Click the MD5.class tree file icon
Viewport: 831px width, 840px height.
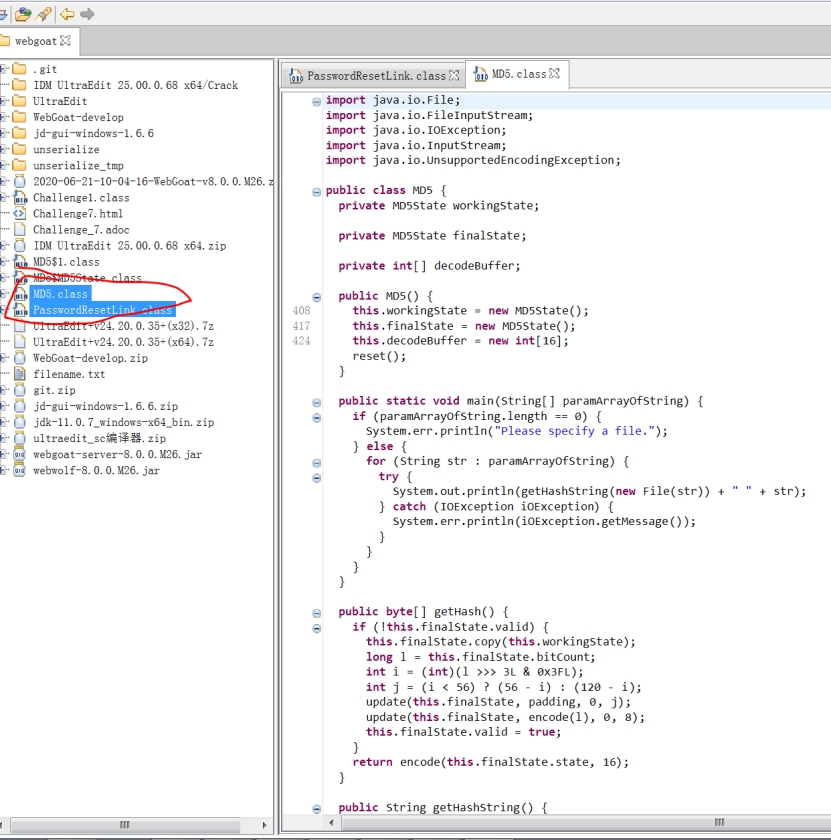20,294
